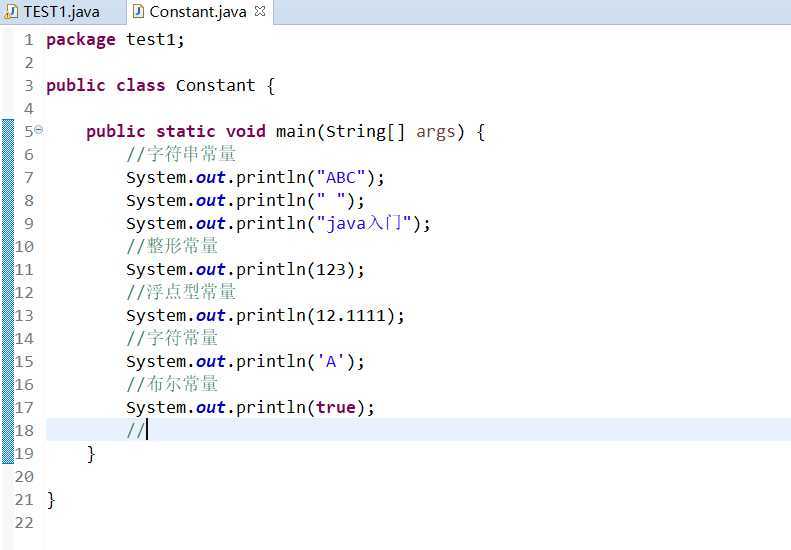The height and width of the screenshot is (550, 791).
Task: Click 'test1;' package name on line 1
Action: (x=155, y=39)
